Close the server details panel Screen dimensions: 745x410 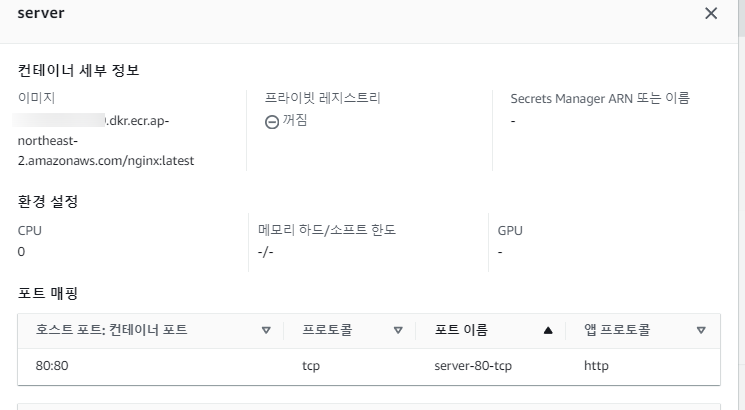711,14
